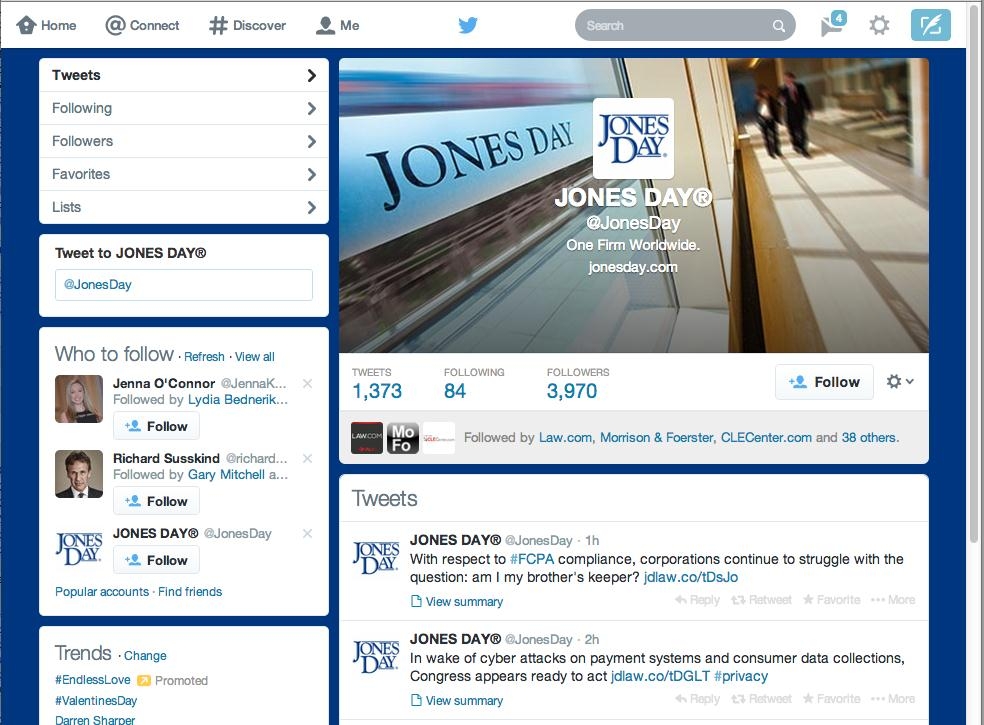The height and width of the screenshot is (725, 984).
Task: Open jdlaw.co/tDsJo link
Action: coord(691,577)
